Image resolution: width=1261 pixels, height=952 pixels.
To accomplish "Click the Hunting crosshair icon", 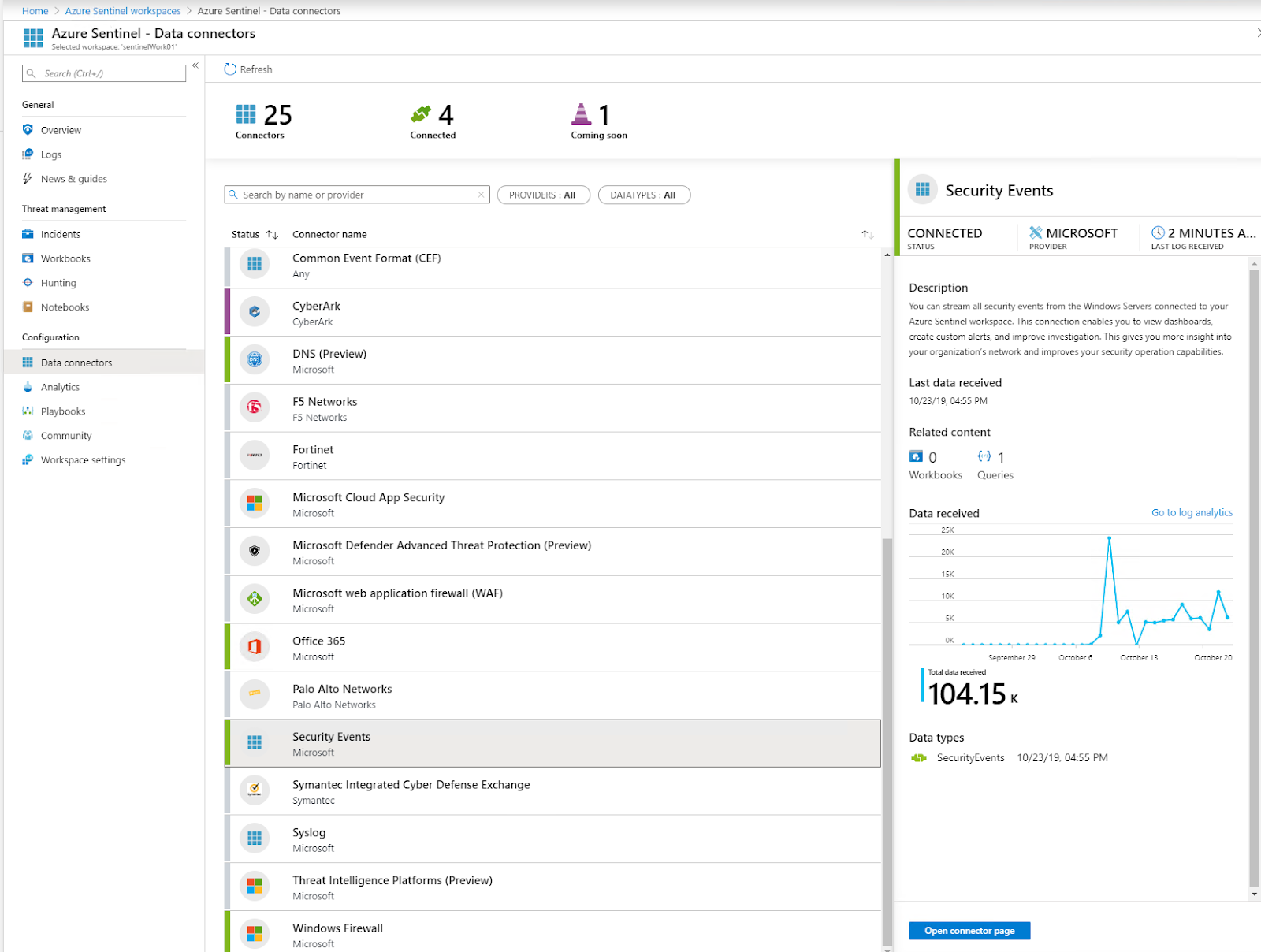I will click(x=28, y=283).
